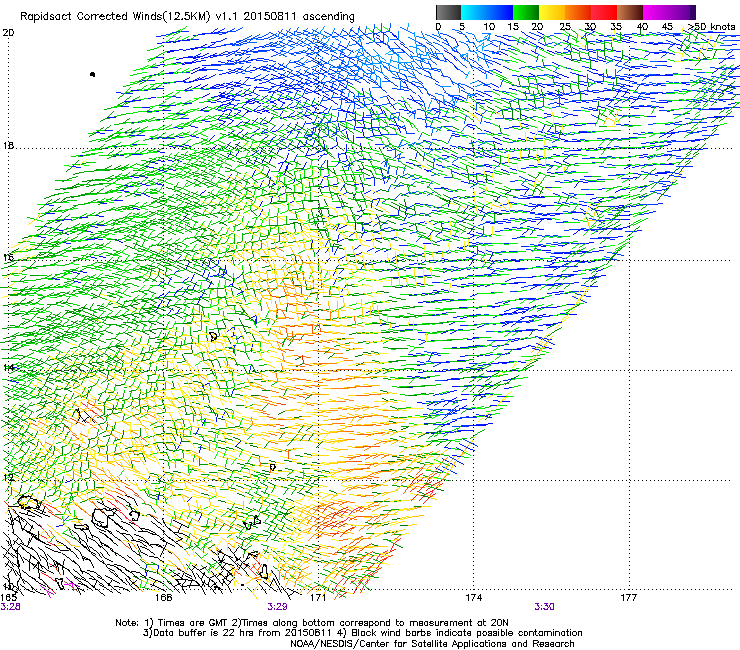Click the chart title 'Rapidscat Corrected Winds(12.5KM)'
The width and height of the screenshot is (740, 650).
(116, 17)
